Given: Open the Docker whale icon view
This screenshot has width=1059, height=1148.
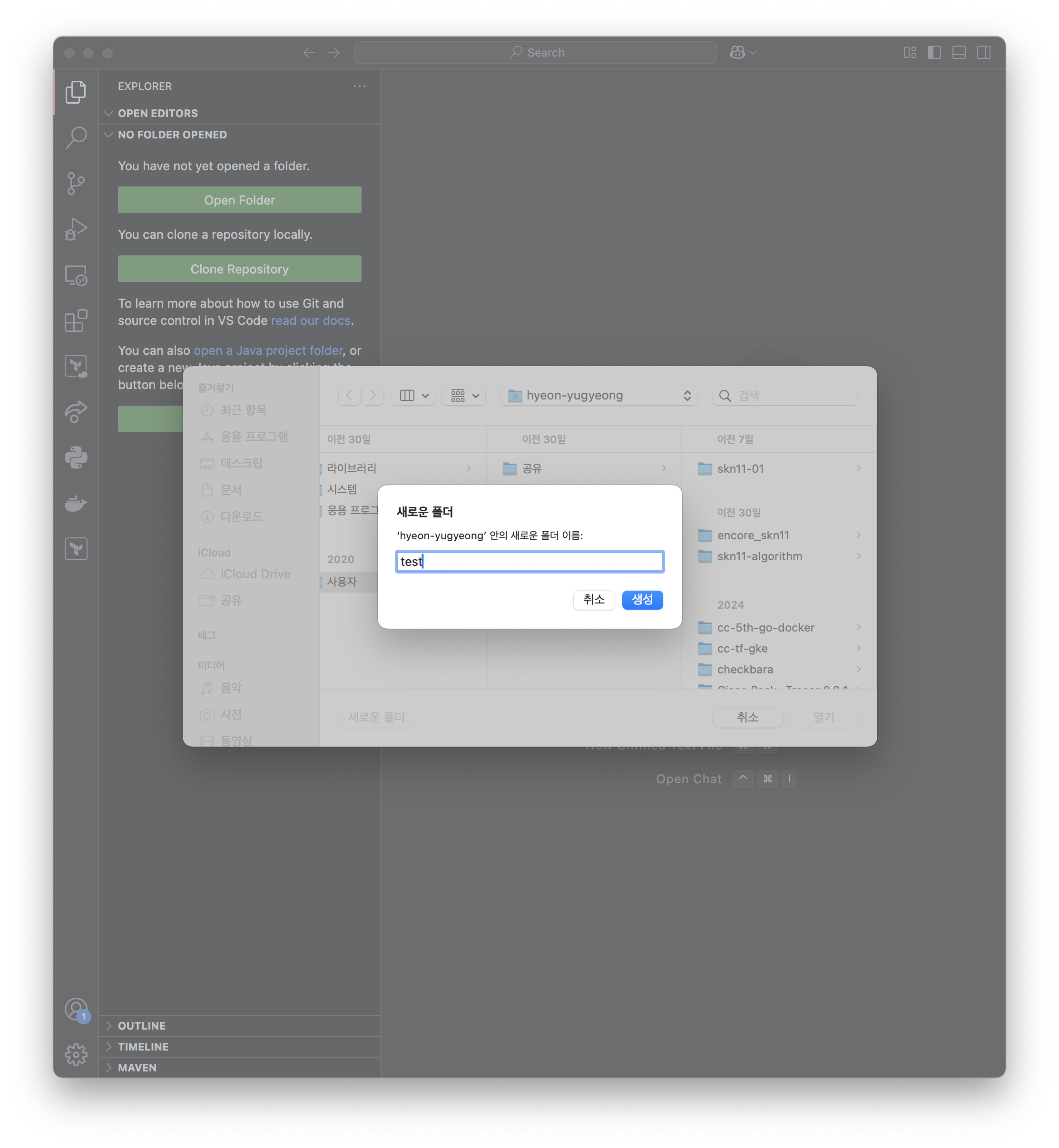Looking at the screenshot, I should pos(76,504).
